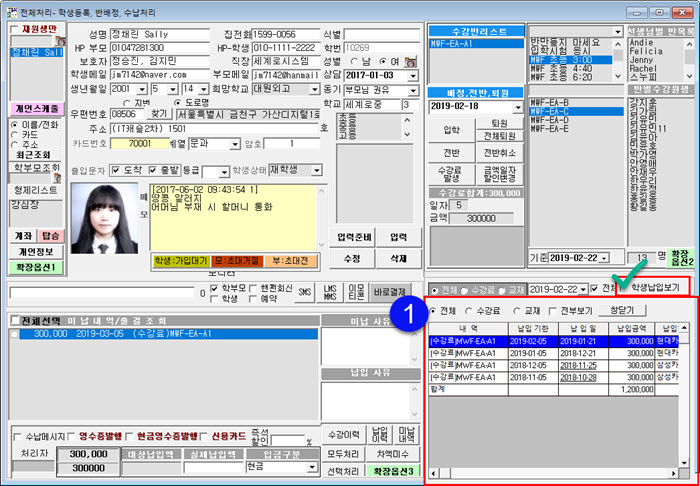Click the 삭제 button
Image resolution: width=700 pixels, height=486 pixels.
tap(399, 258)
